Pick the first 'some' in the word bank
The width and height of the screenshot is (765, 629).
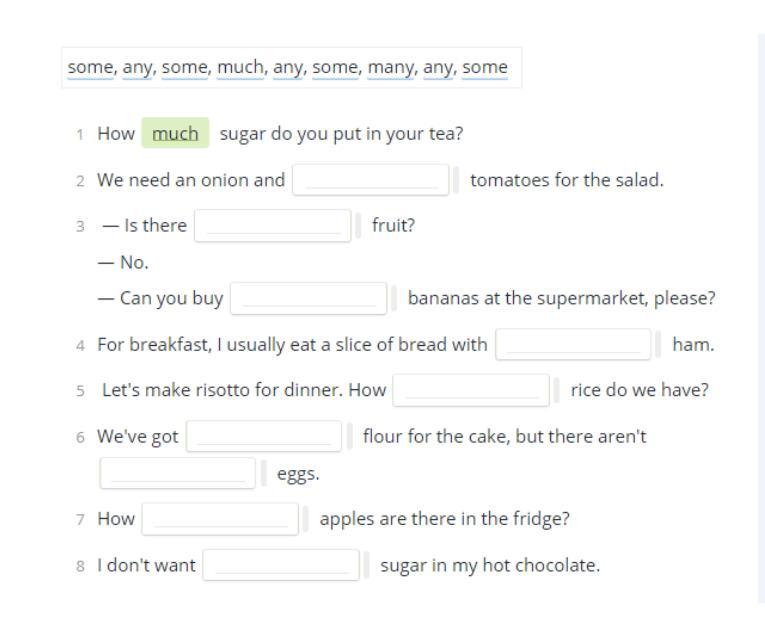tap(90, 67)
